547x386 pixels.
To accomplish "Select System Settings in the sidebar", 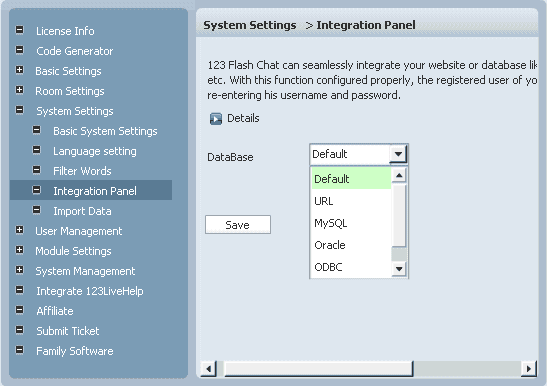I will (x=75, y=111).
